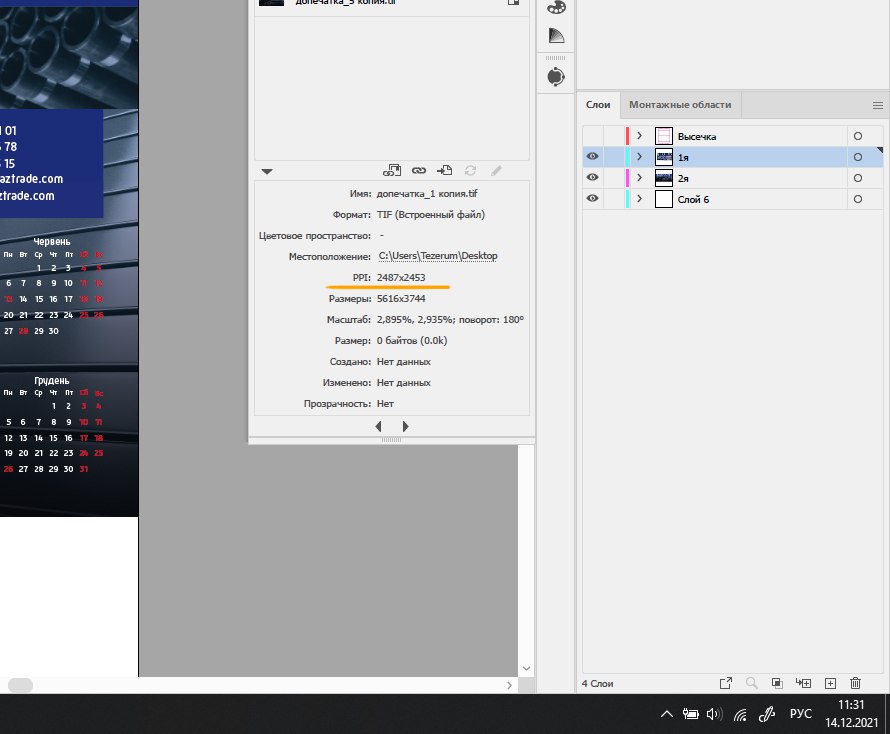This screenshot has width=890, height=734.
Task: Click PPI value 2487x2453
Action: coord(401,278)
